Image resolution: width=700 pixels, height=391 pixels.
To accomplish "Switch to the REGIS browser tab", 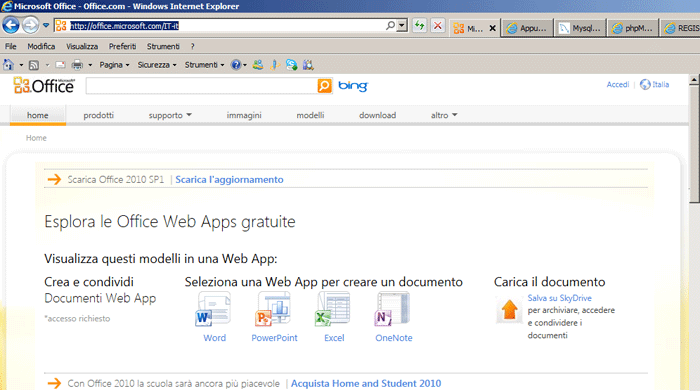I will [x=681, y=28].
